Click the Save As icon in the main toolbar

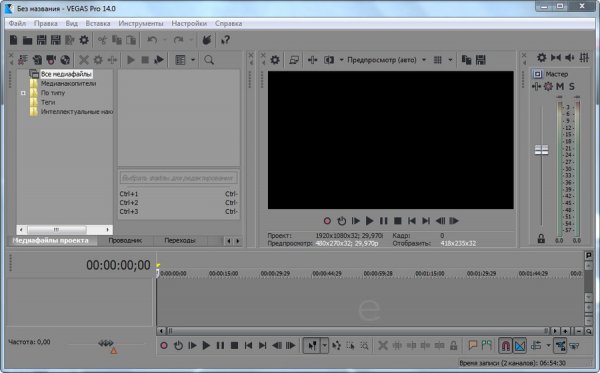56,40
